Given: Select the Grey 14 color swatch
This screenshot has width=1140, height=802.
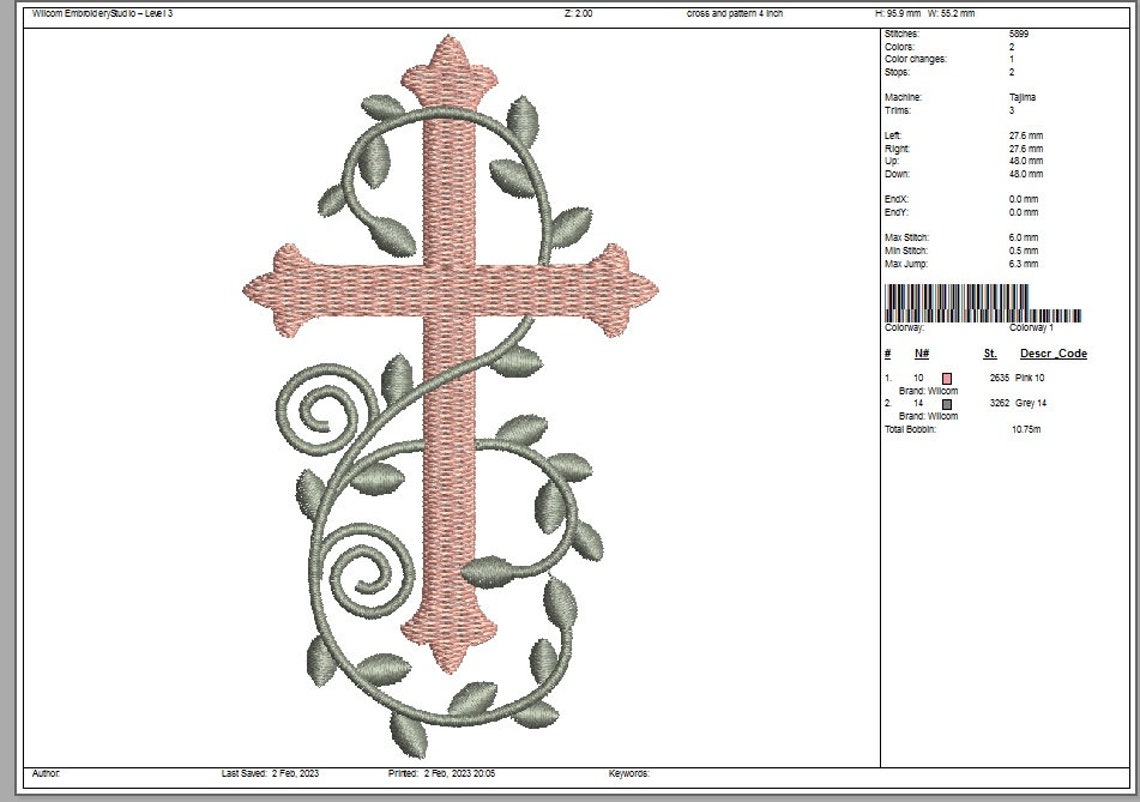Looking at the screenshot, I should pyautogui.click(x=946, y=403).
